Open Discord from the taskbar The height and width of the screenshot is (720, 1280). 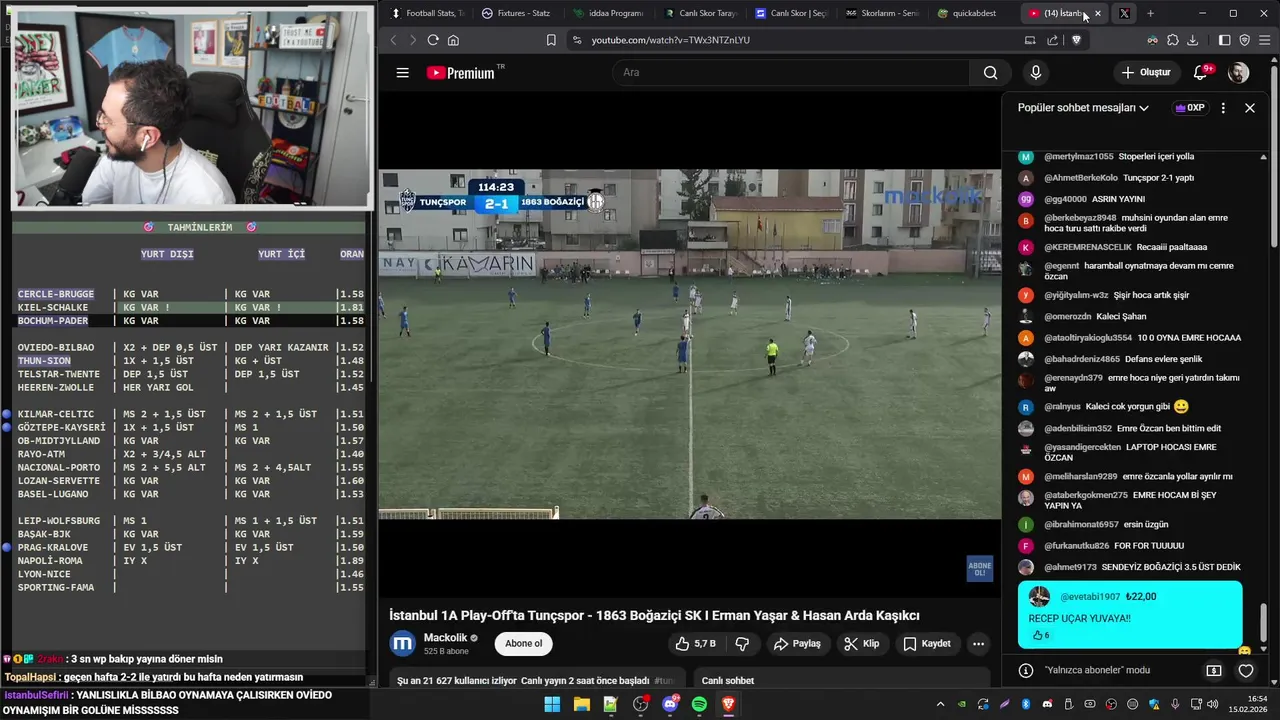pyautogui.click(x=670, y=704)
